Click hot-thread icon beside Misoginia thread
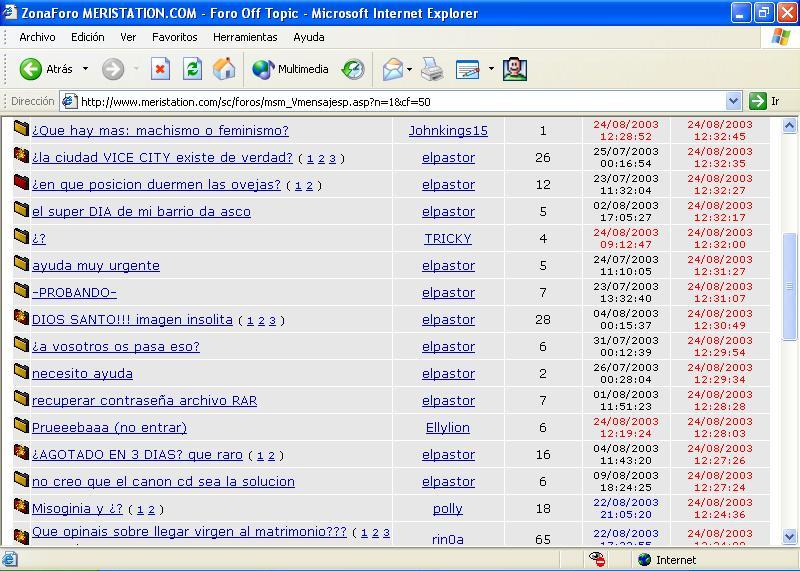Viewport: 800px width, 571px height. [21, 506]
